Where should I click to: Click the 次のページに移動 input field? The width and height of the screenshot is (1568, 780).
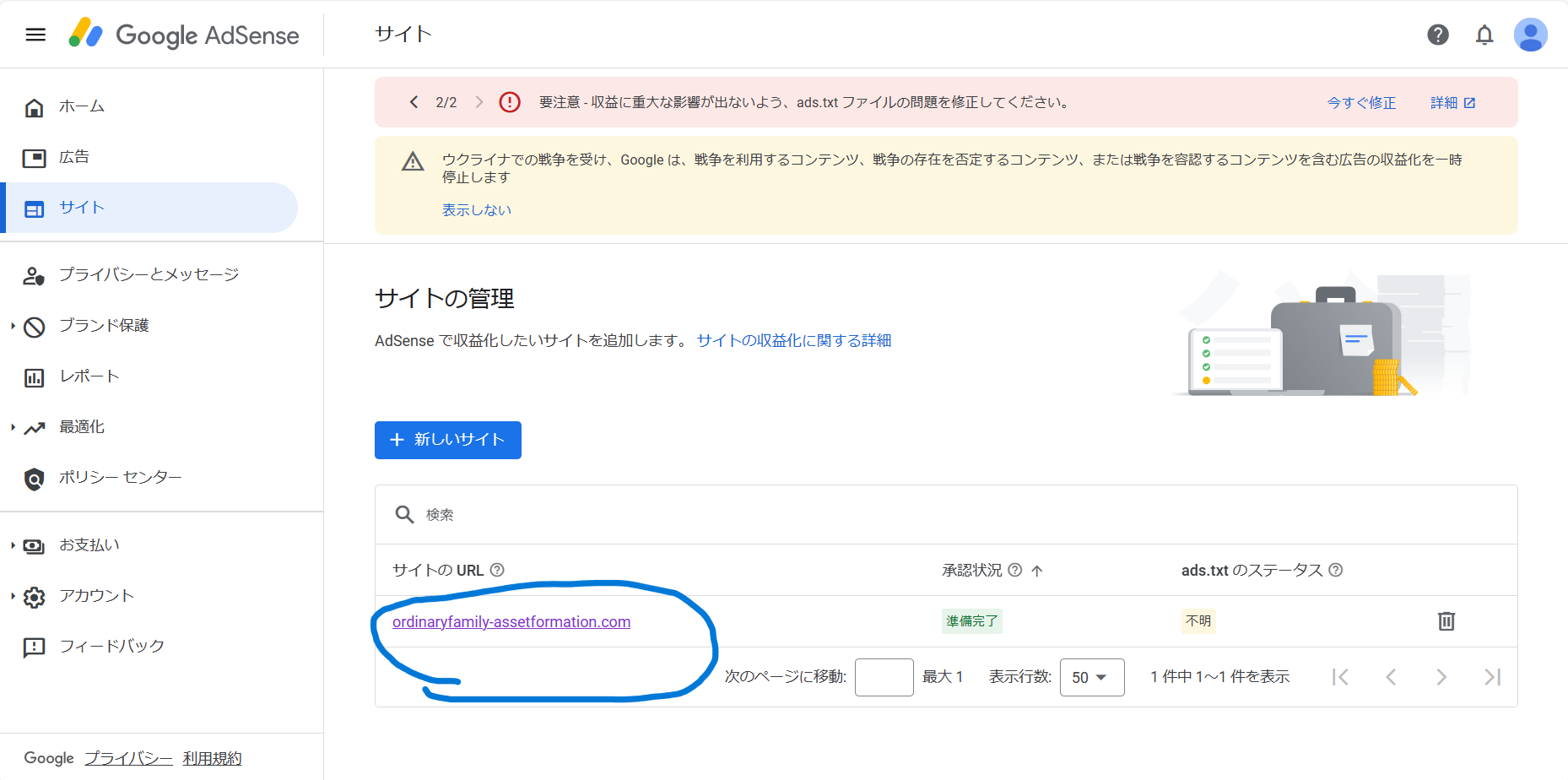pos(884,676)
